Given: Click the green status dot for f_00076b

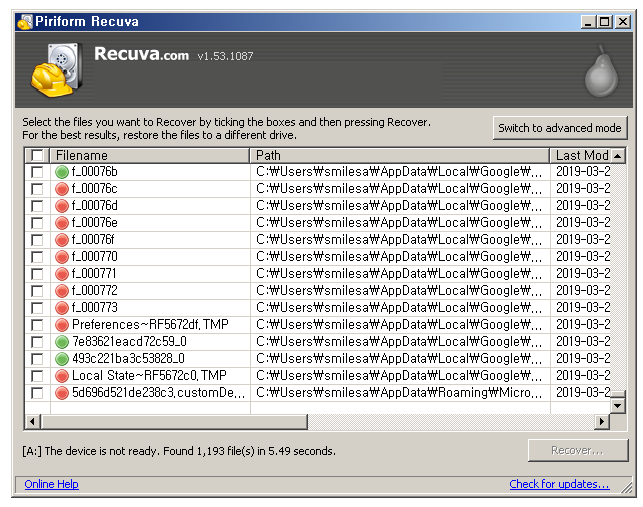Looking at the screenshot, I should click(62, 172).
